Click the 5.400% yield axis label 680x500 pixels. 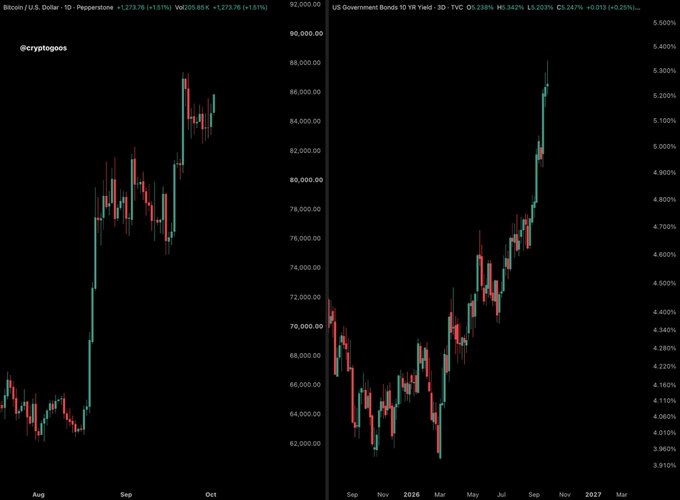click(x=664, y=46)
